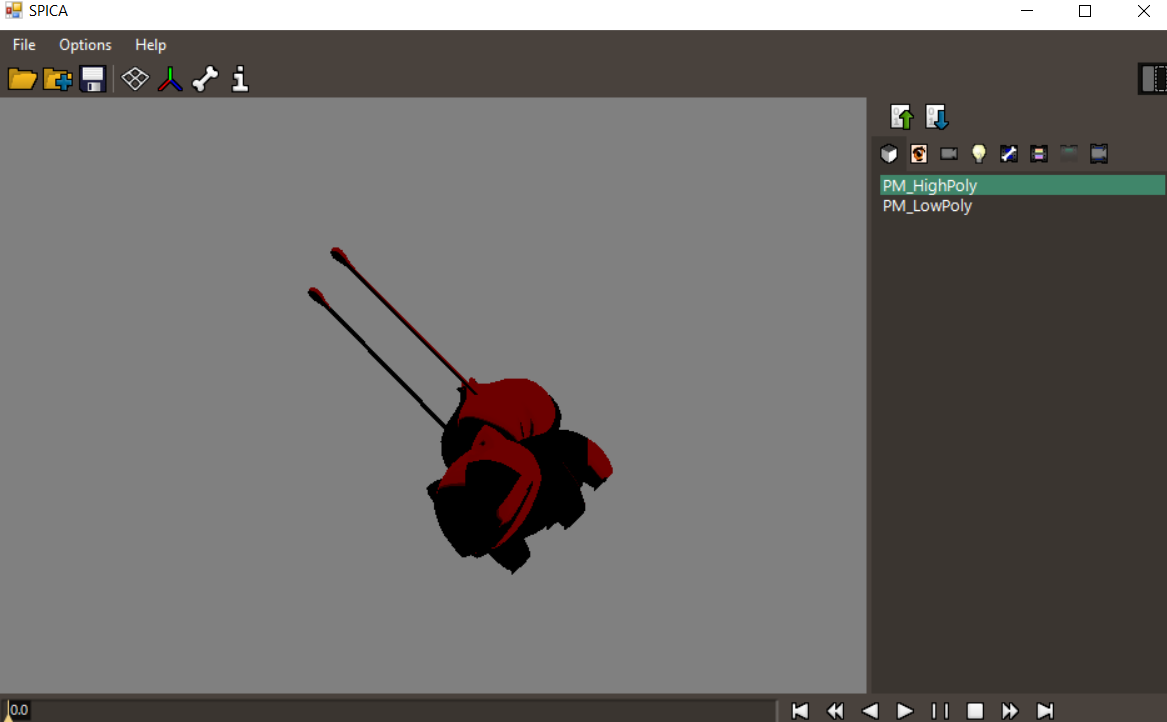
Task: Switch to the Models cube tab
Action: click(889, 154)
